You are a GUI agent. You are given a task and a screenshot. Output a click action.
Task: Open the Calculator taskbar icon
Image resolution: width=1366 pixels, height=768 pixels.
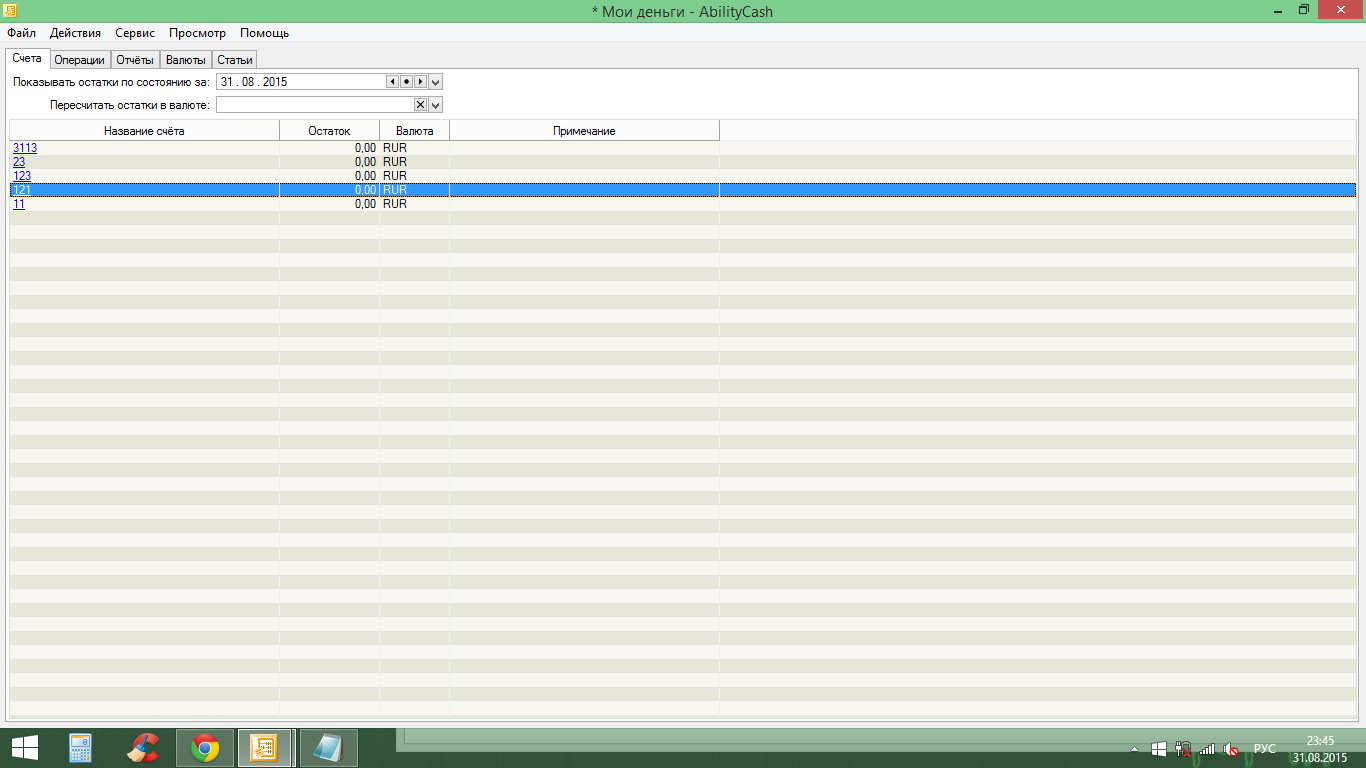click(x=81, y=748)
